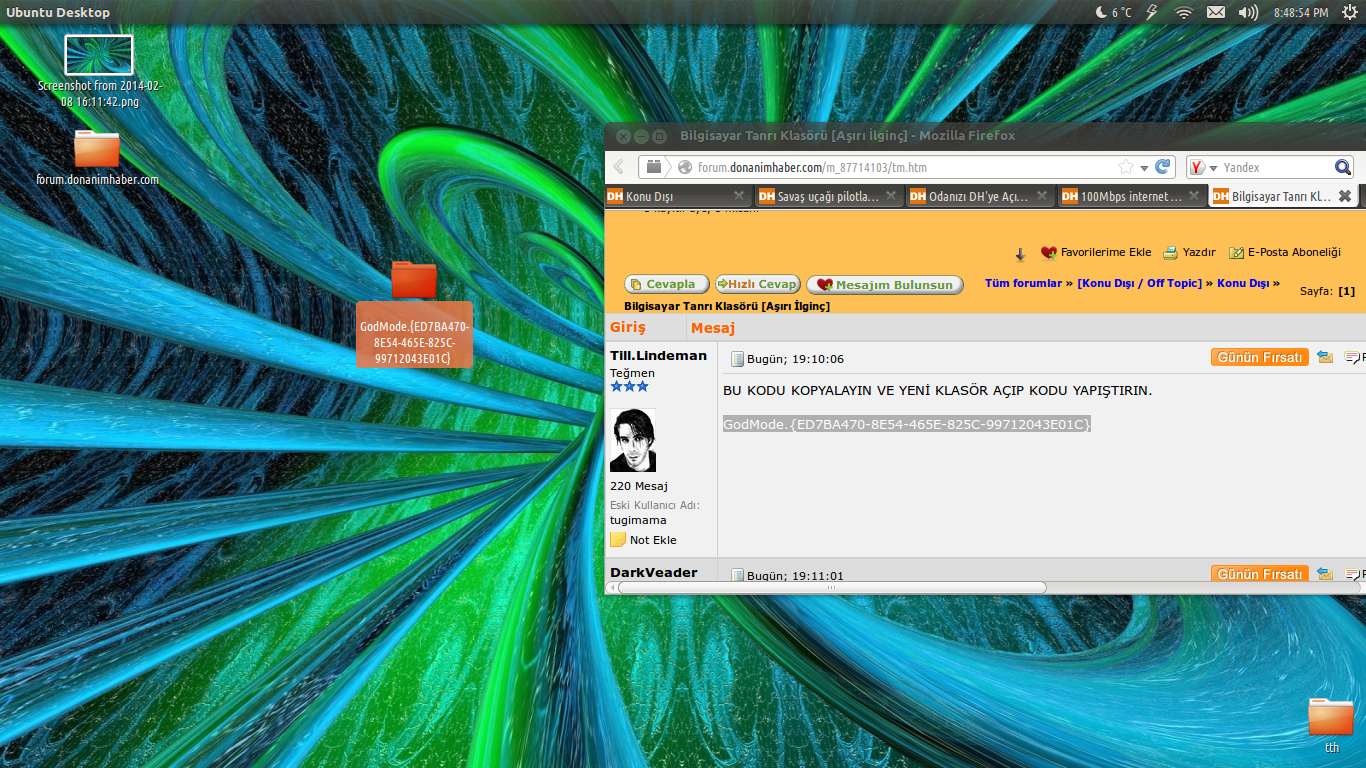Click the message envelope icon in DarkVeader's post
Viewport: 1366px width, 768px height.
coord(1325,574)
